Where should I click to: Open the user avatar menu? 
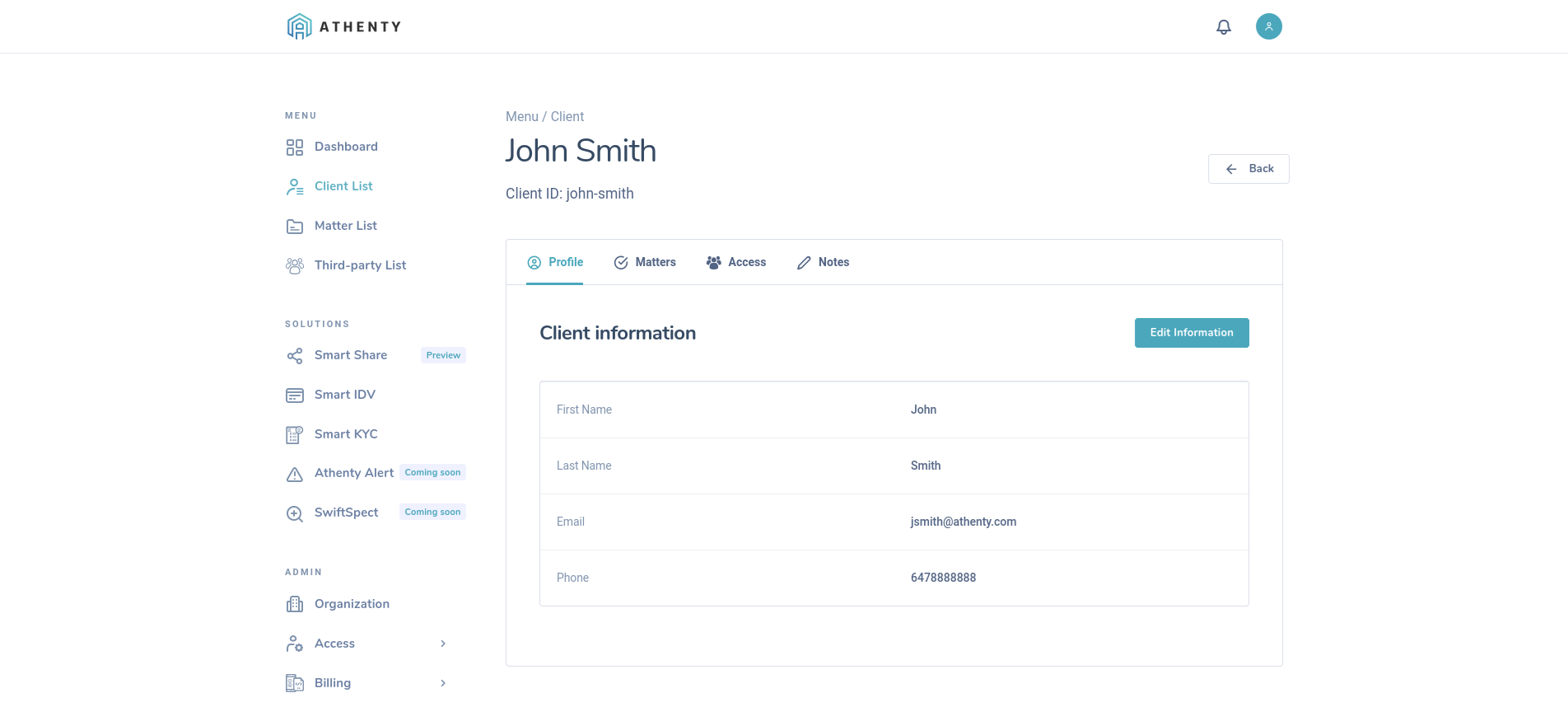pos(1269,26)
